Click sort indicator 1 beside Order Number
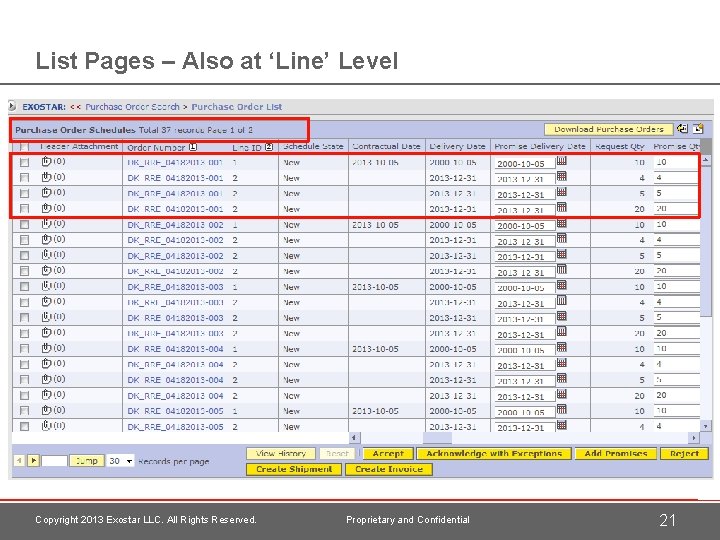 (x=193, y=147)
